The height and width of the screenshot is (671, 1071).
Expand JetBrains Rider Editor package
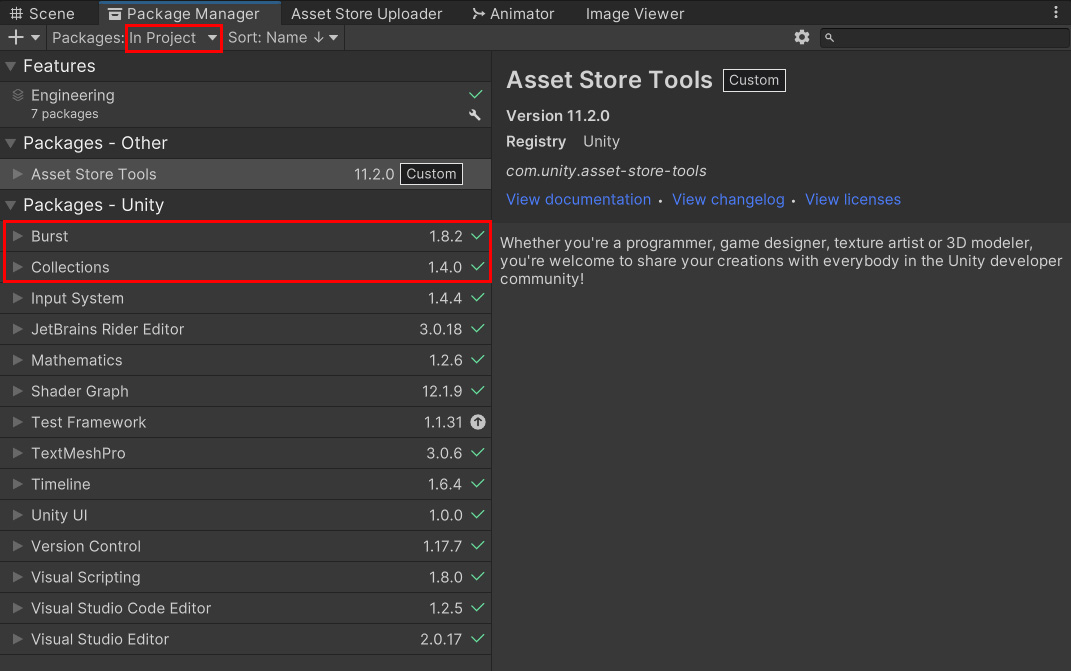tap(17, 329)
